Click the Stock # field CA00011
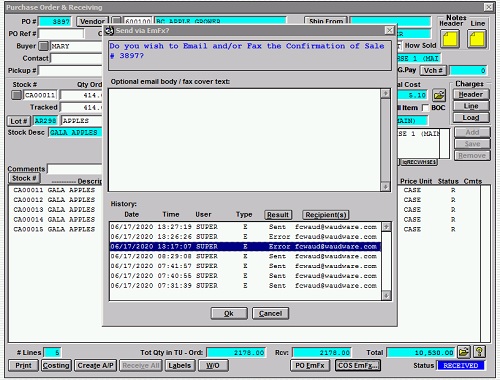 coord(40,95)
